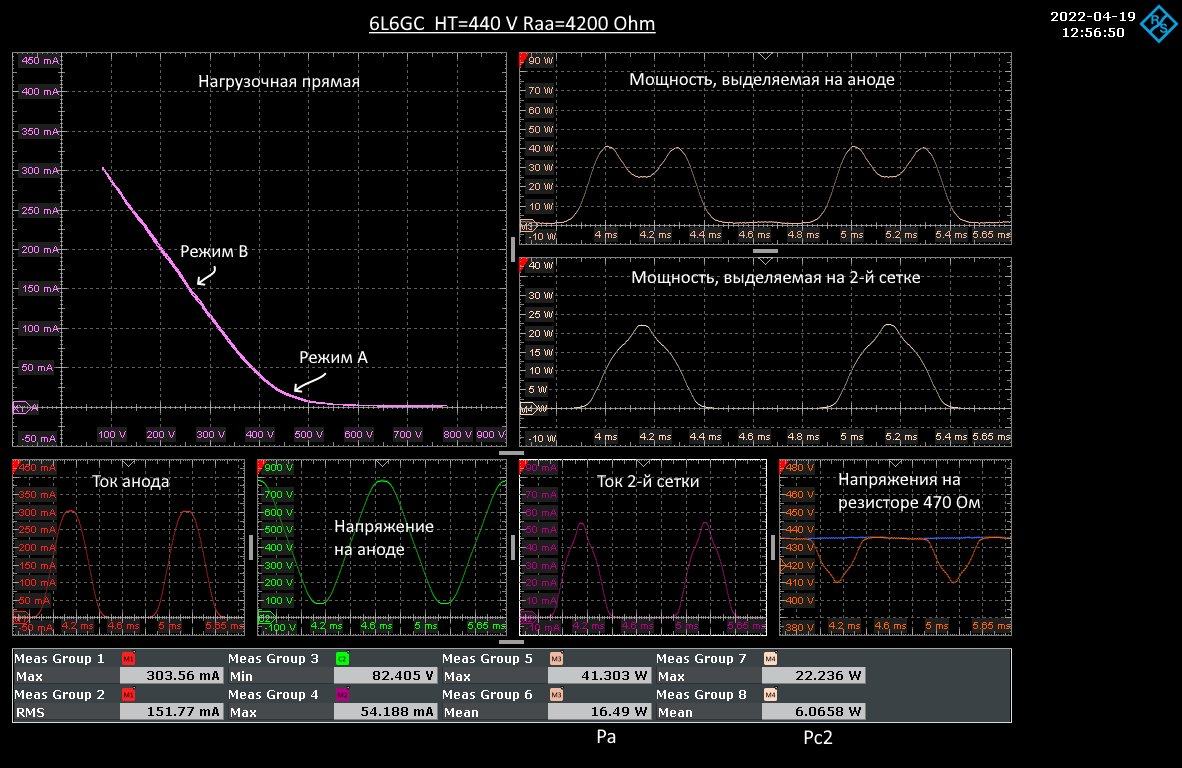Screen dimensions: 1182x768
Task: Click the M4 badge in Meas Group 7
Action: tap(770, 659)
